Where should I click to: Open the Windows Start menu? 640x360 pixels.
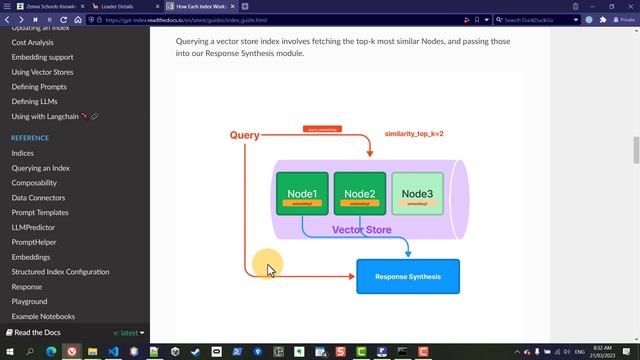(x=9, y=351)
